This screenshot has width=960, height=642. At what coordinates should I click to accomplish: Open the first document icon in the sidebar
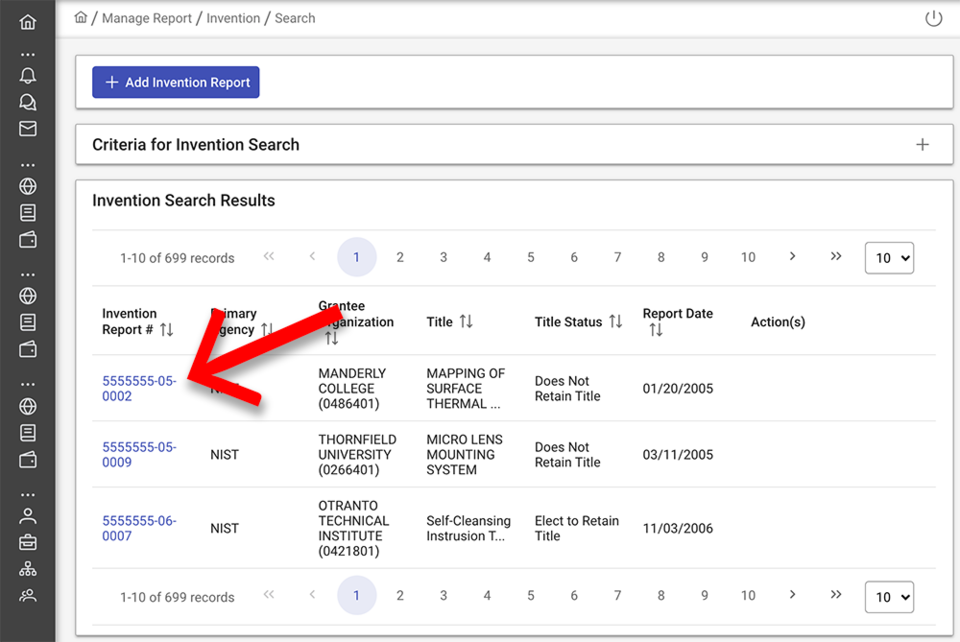[x=27, y=212]
